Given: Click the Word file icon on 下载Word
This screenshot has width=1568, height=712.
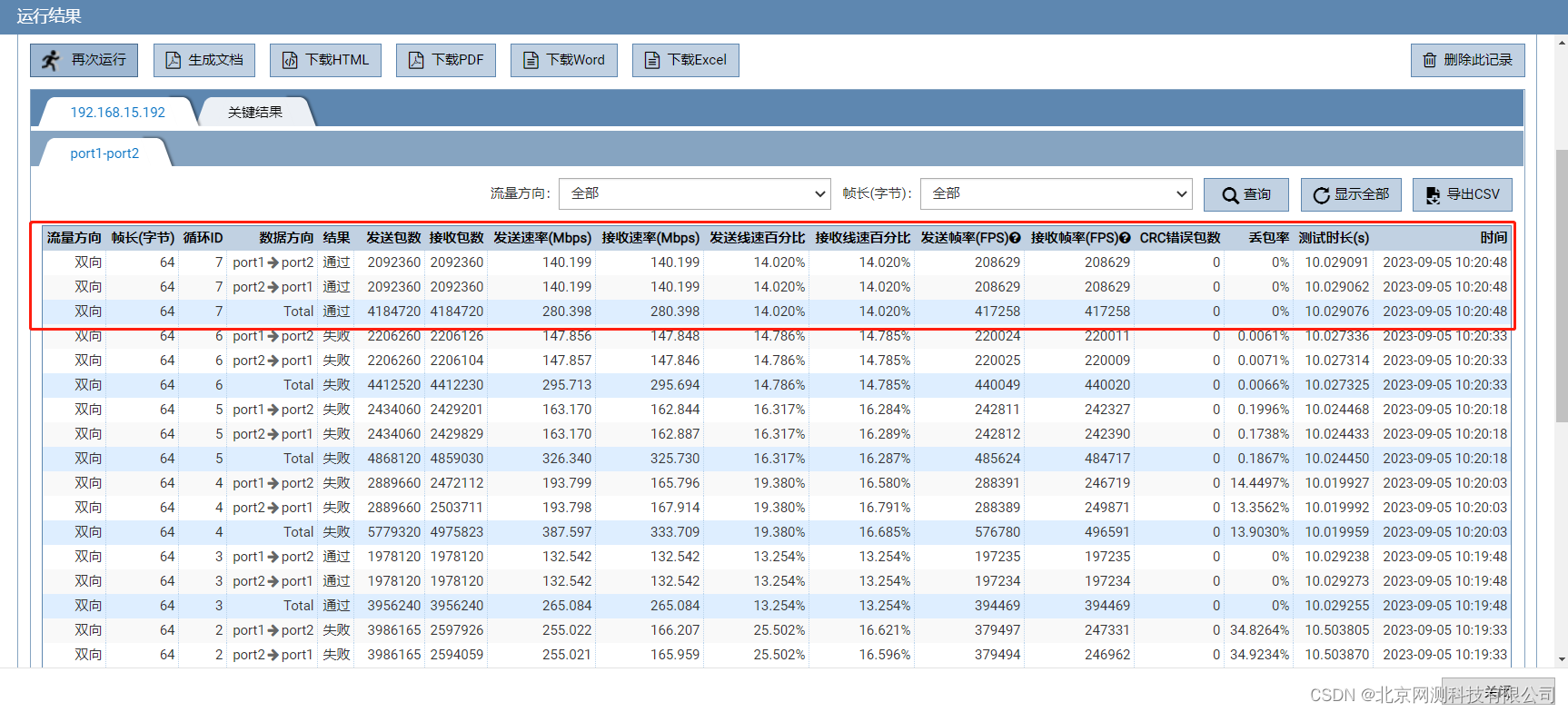Looking at the screenshot, I should [x=531, y=60].
